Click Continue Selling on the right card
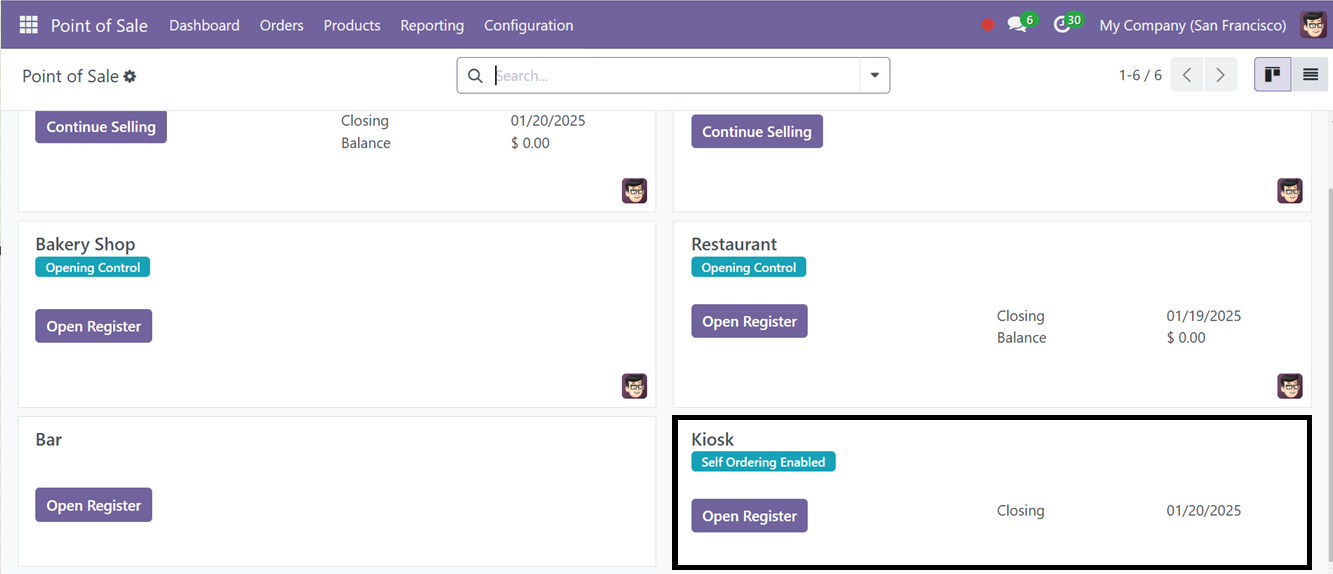The image size is (1333, 574). click(757, 132)
